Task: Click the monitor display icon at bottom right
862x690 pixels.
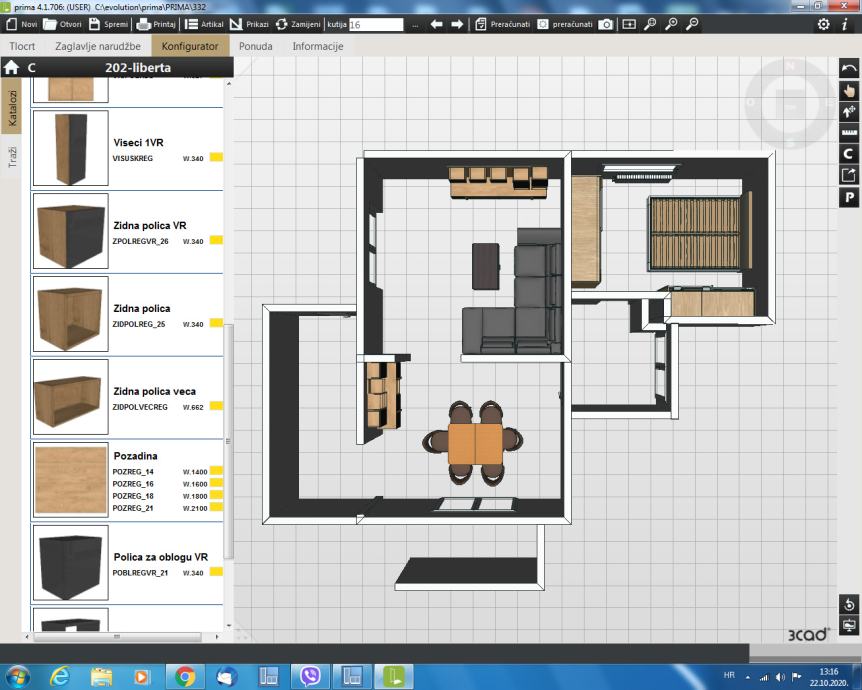Action: 849,626
